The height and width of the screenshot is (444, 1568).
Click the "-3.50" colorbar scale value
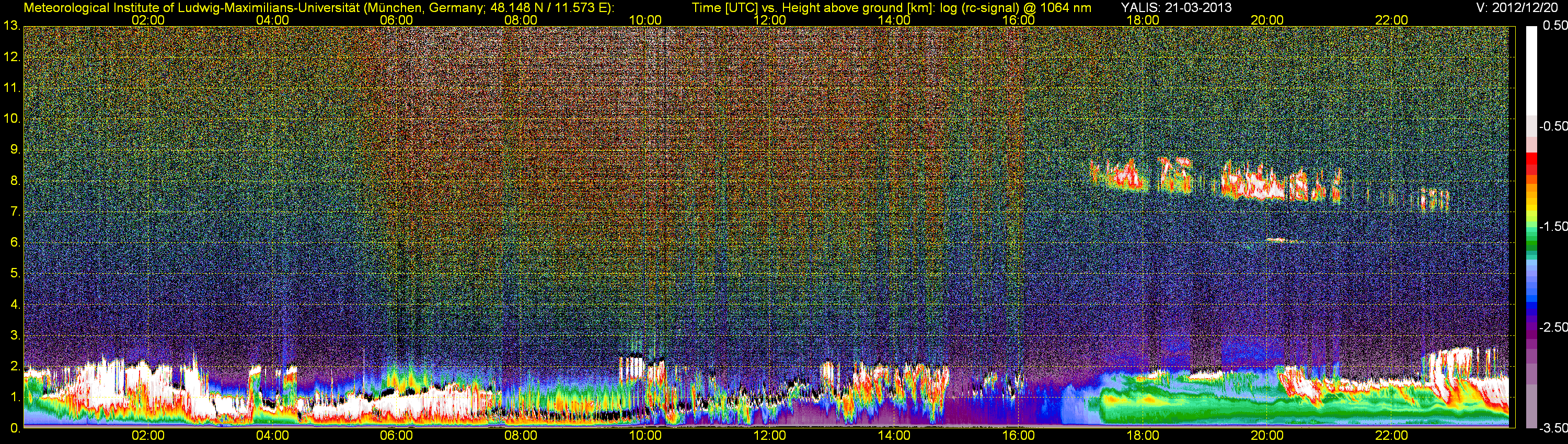1553,428
